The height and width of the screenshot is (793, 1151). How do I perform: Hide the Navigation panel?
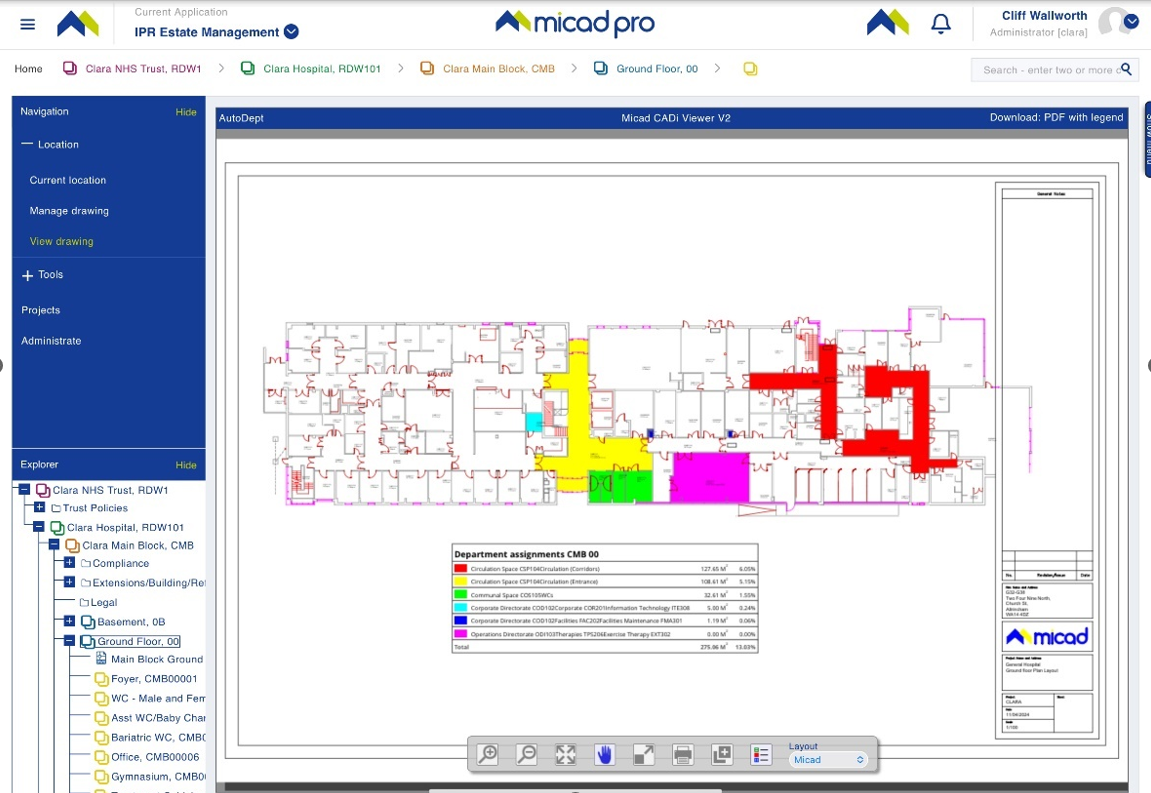pos(186,112)
